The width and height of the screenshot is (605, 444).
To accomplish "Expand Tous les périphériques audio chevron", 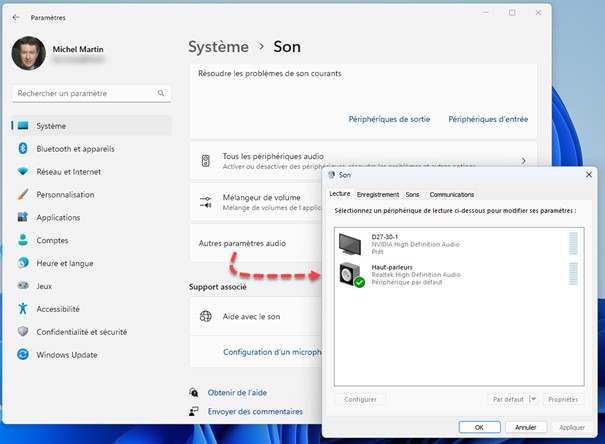I will point(523,160).
